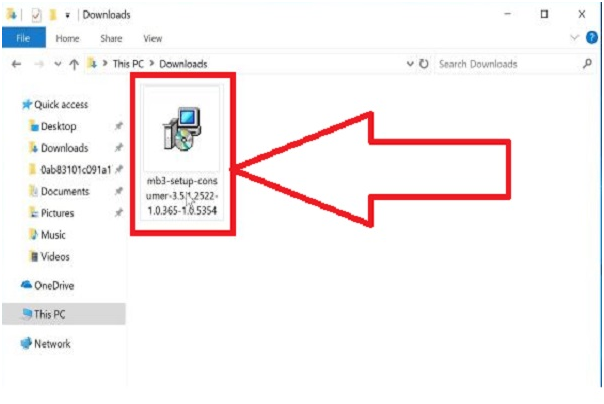Maximize the Downloads window
The image size is (604, 404).
(544, 14)
